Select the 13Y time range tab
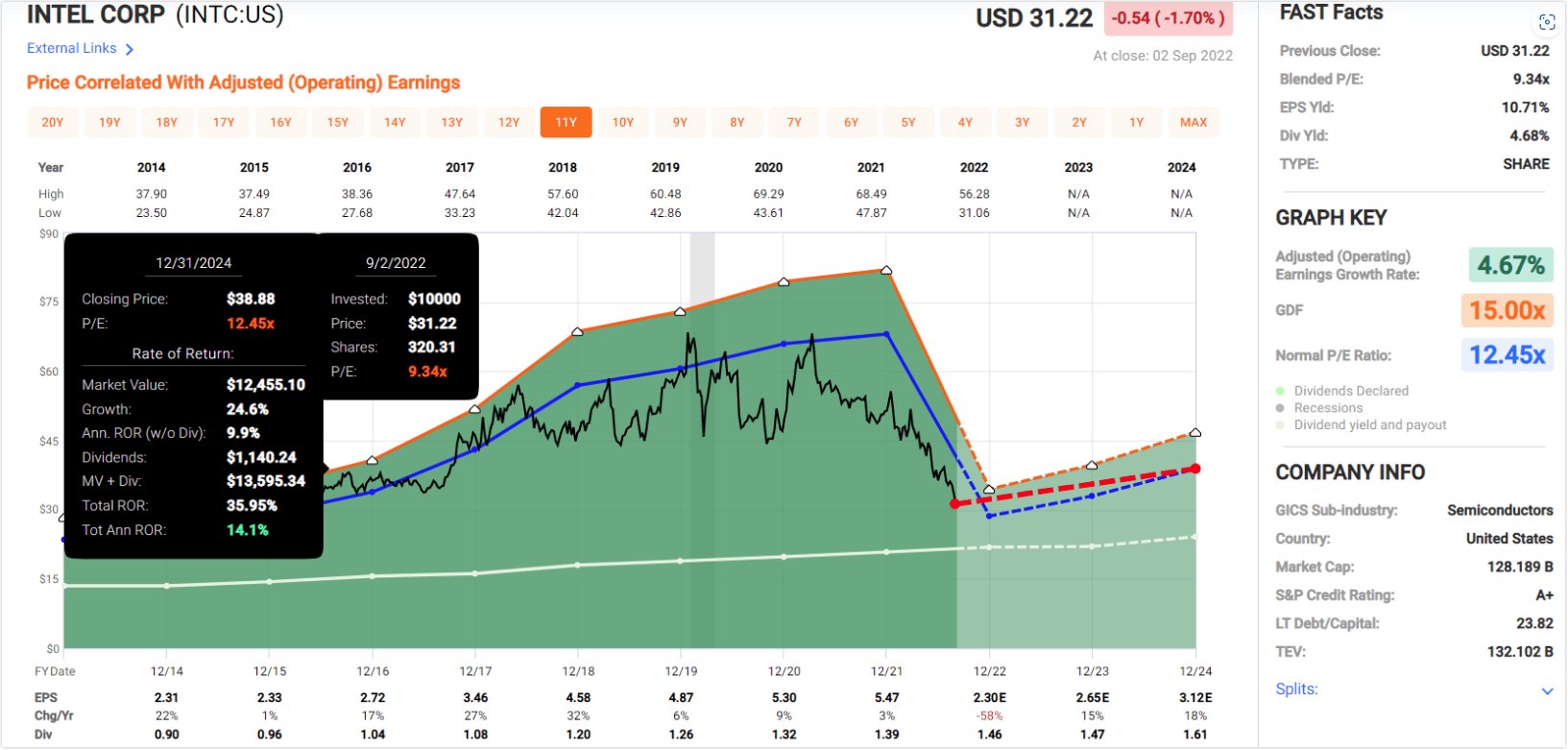 click(x=452, y=122)
